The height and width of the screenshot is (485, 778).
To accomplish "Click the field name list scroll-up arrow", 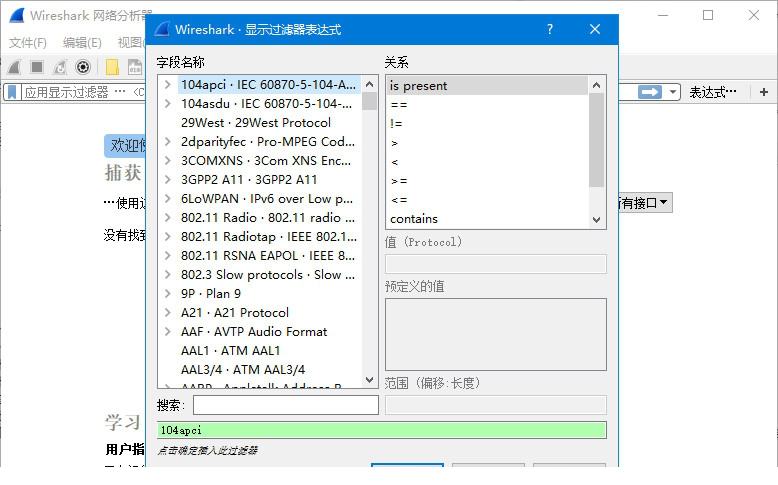I will (369, 84).
